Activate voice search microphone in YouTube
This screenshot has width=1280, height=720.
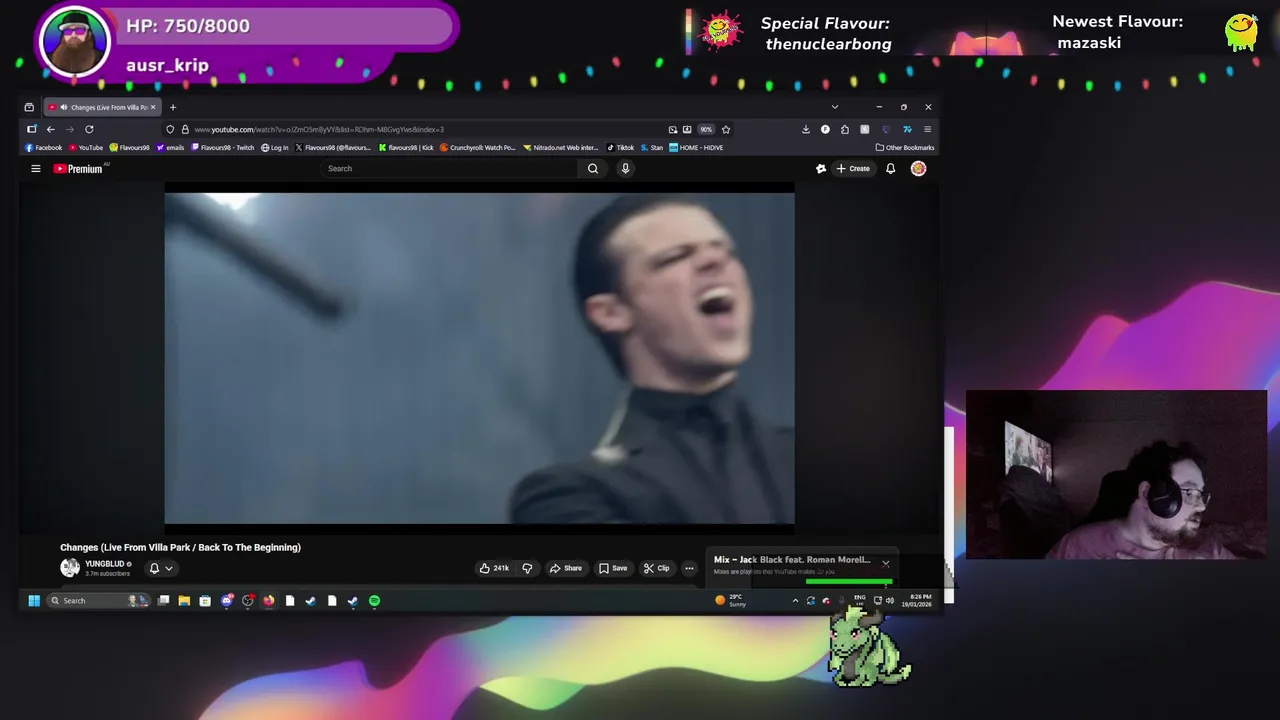625,169
